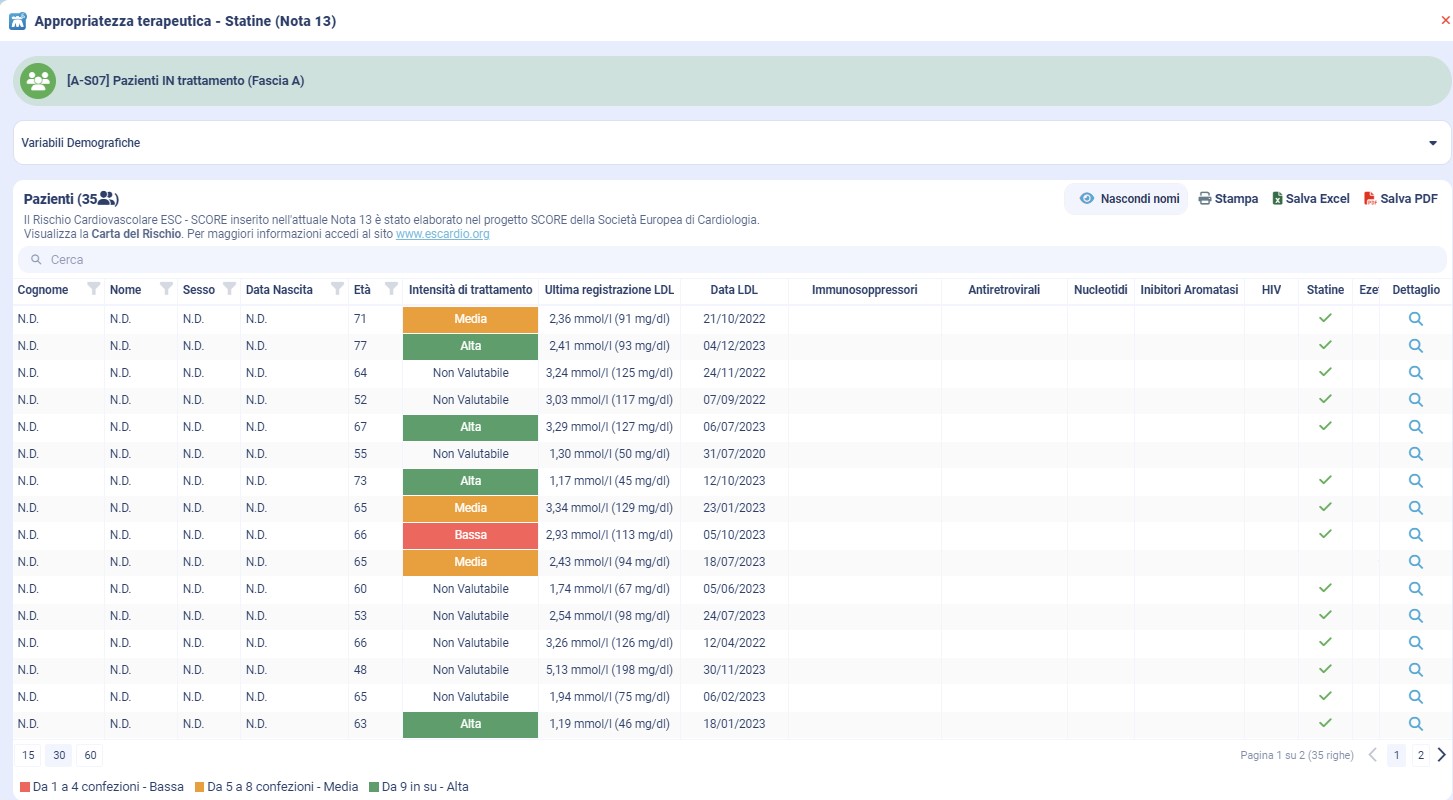
Task: Expand the Variabili Demografiche dropdown
Action: 1431,143
